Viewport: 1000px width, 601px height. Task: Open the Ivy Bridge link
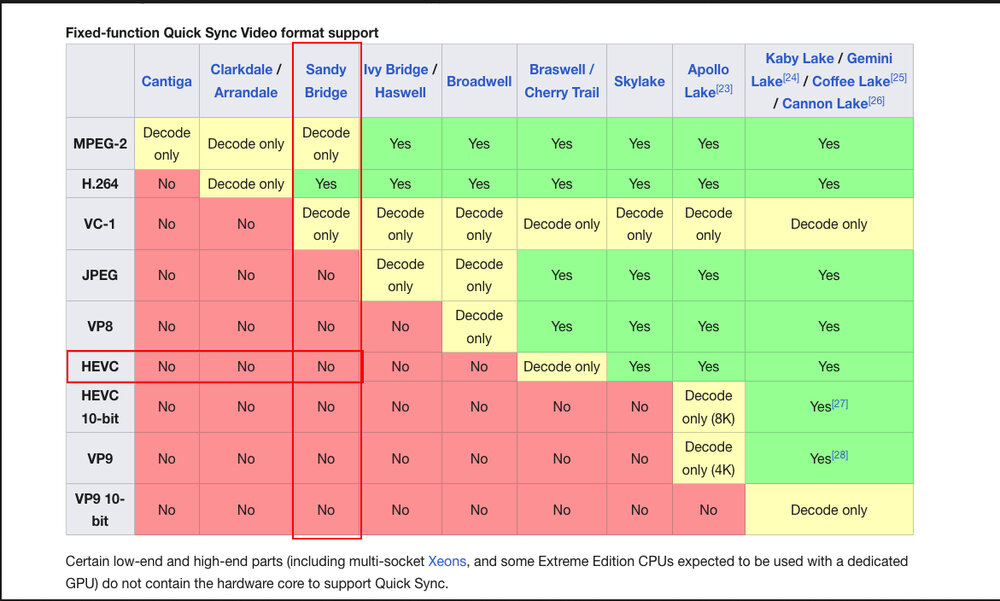coord(395,69)
